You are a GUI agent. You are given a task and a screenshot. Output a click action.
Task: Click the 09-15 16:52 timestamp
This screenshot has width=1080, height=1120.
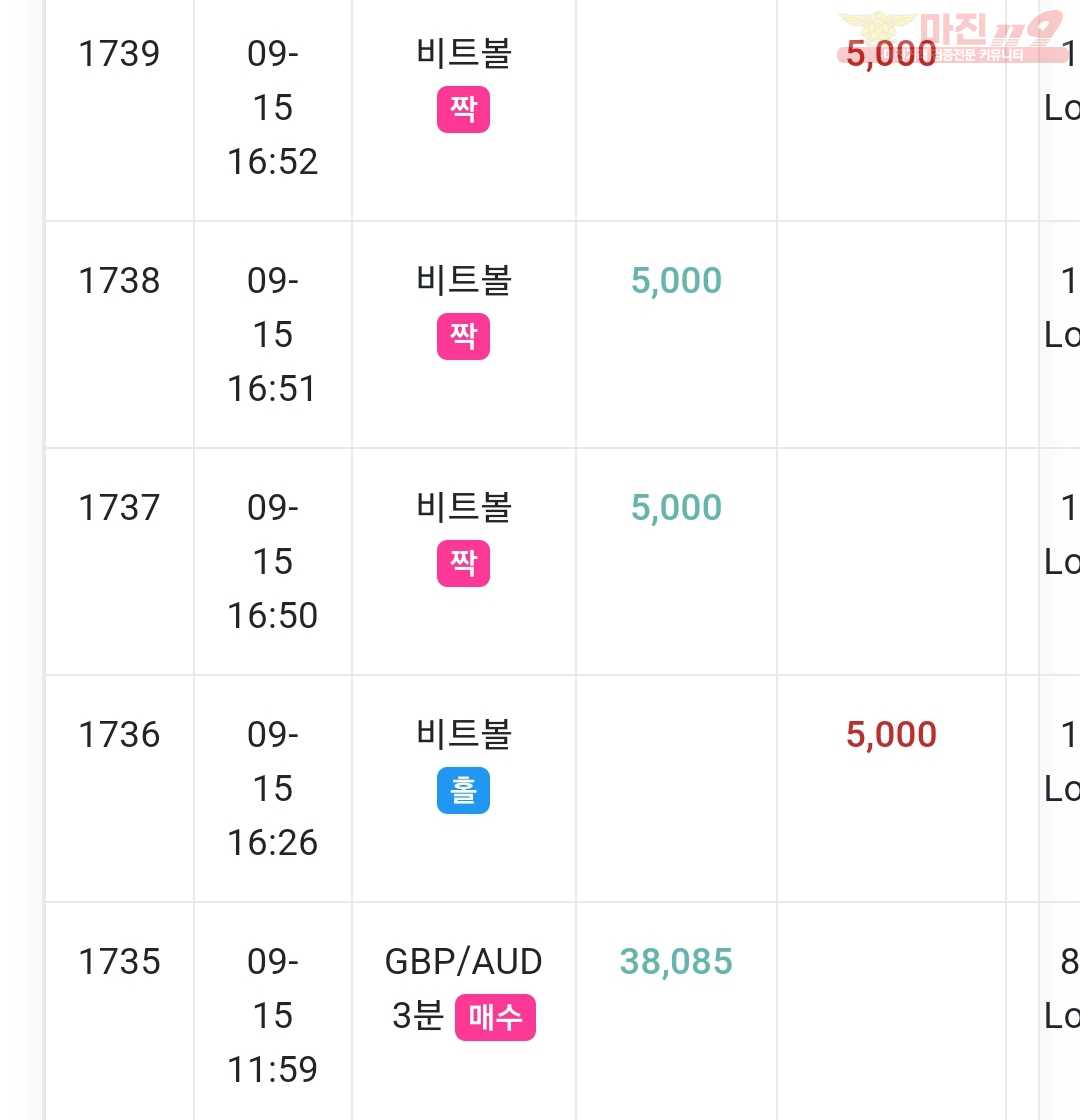pos(272,108)
